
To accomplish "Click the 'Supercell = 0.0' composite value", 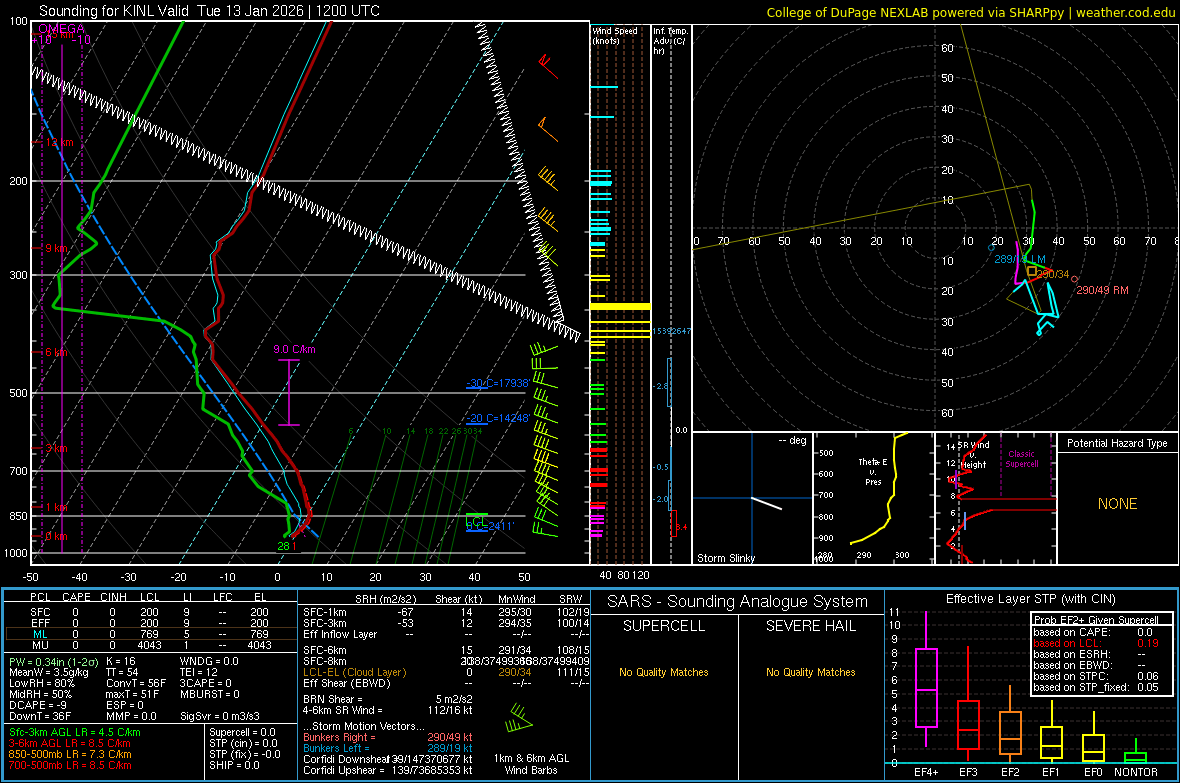I will click(x=242, y=732).
